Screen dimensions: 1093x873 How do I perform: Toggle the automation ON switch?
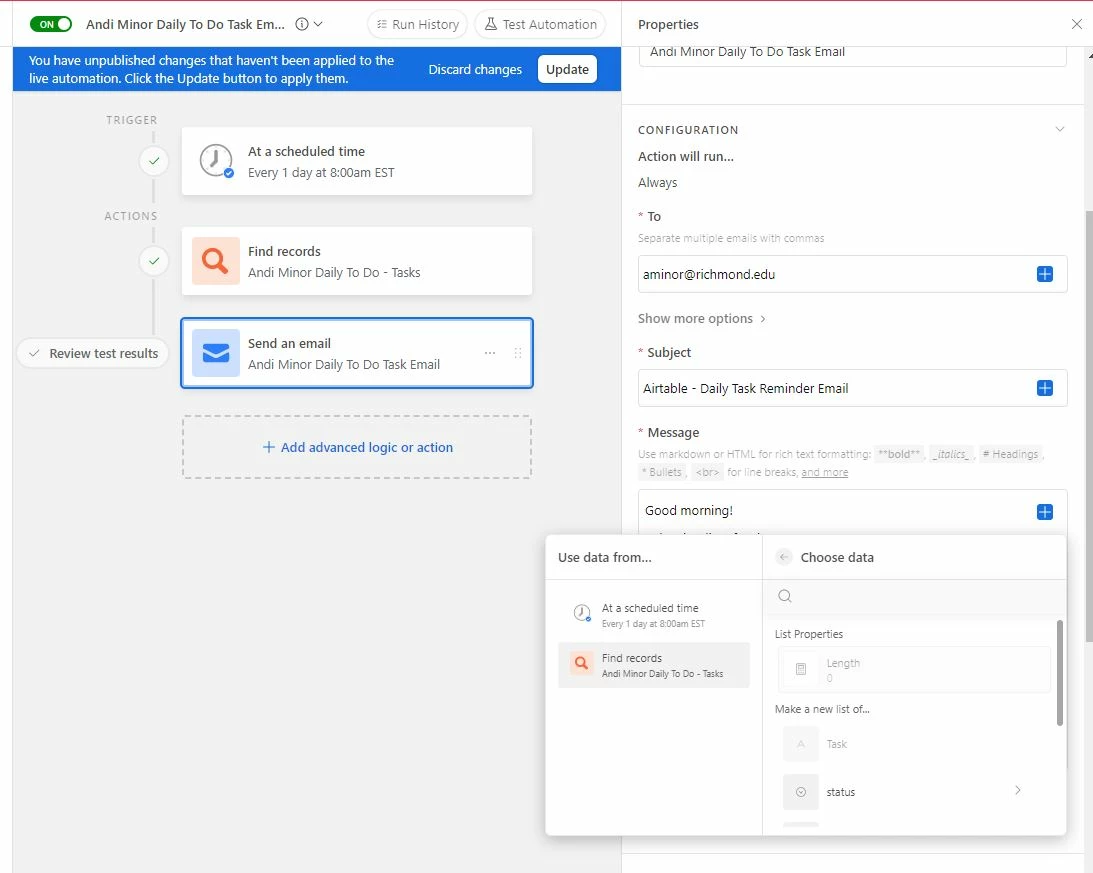(x=51, y=24)
